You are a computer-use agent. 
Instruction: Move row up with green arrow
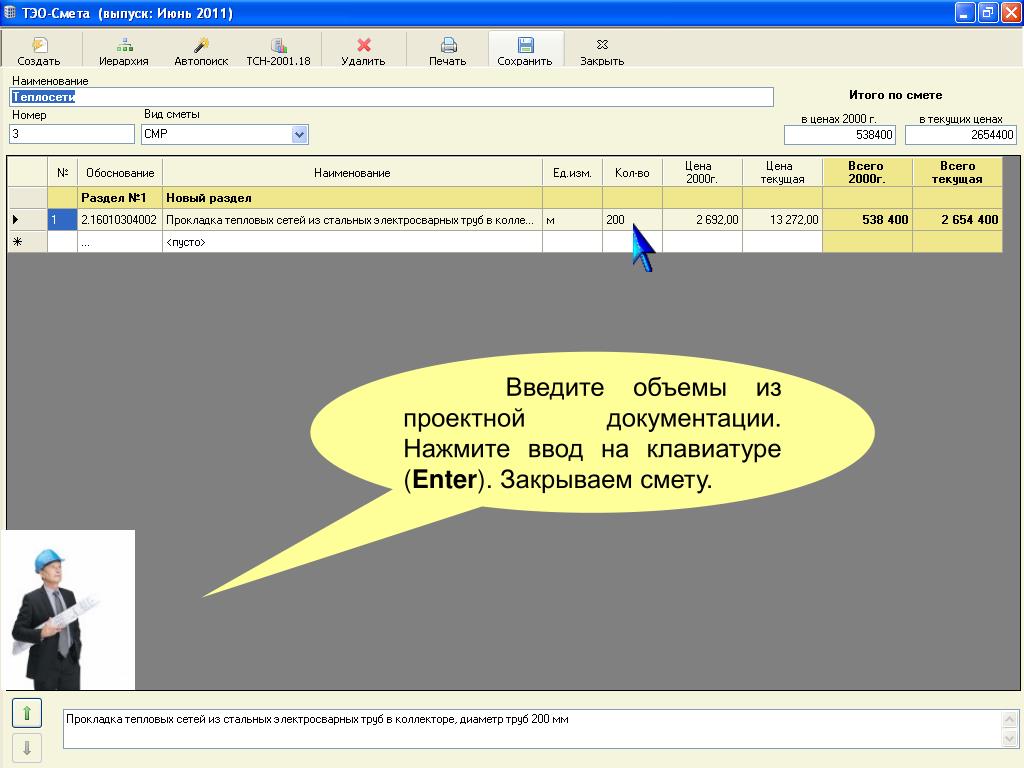point(27,712)
